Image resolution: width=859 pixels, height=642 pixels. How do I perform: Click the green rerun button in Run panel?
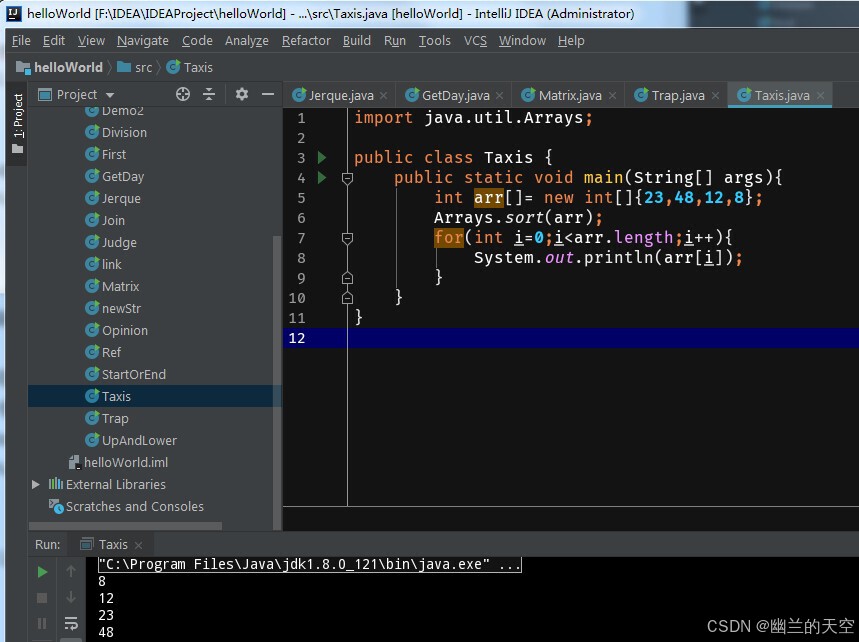coord(42,572)
